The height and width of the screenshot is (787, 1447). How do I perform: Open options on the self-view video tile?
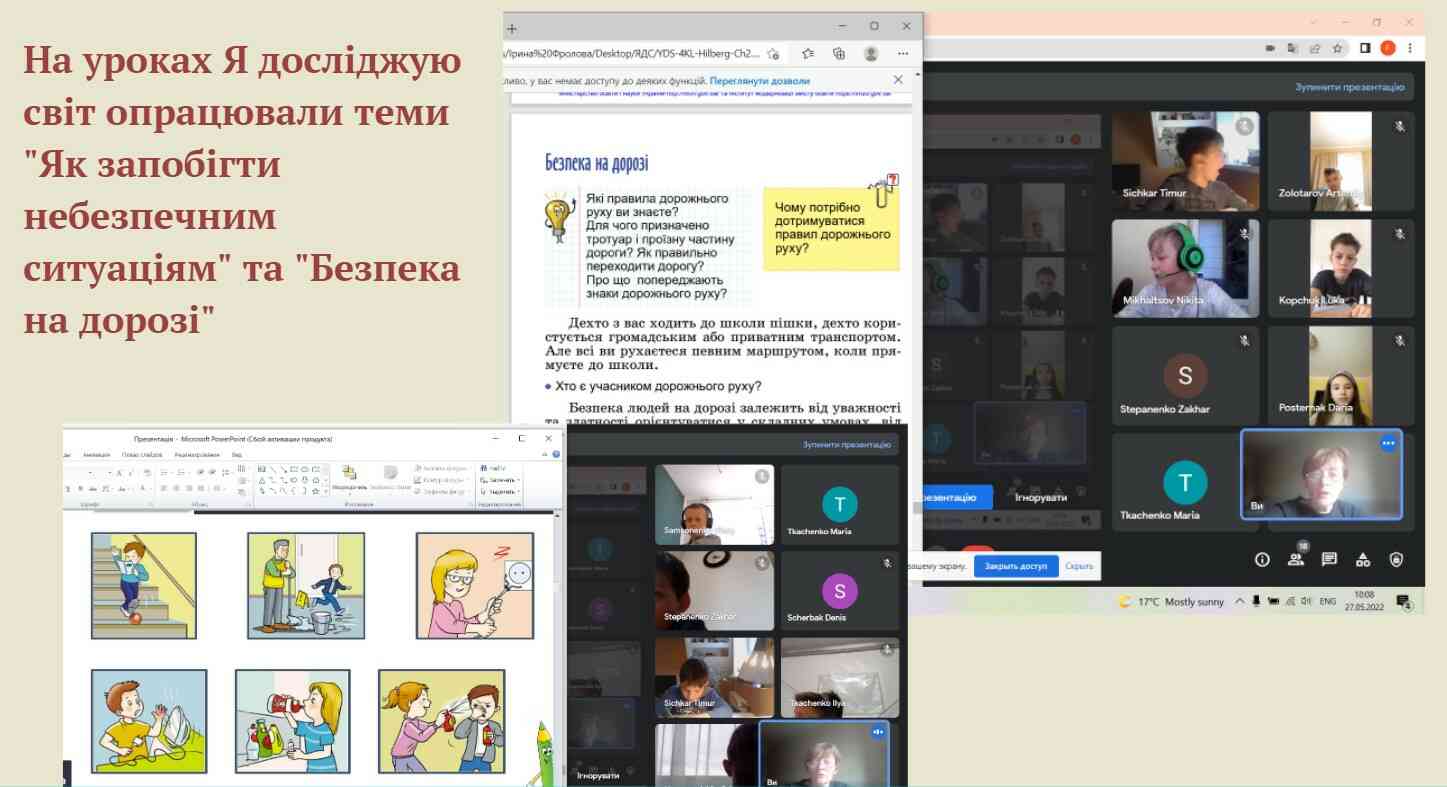point(1387,444)
